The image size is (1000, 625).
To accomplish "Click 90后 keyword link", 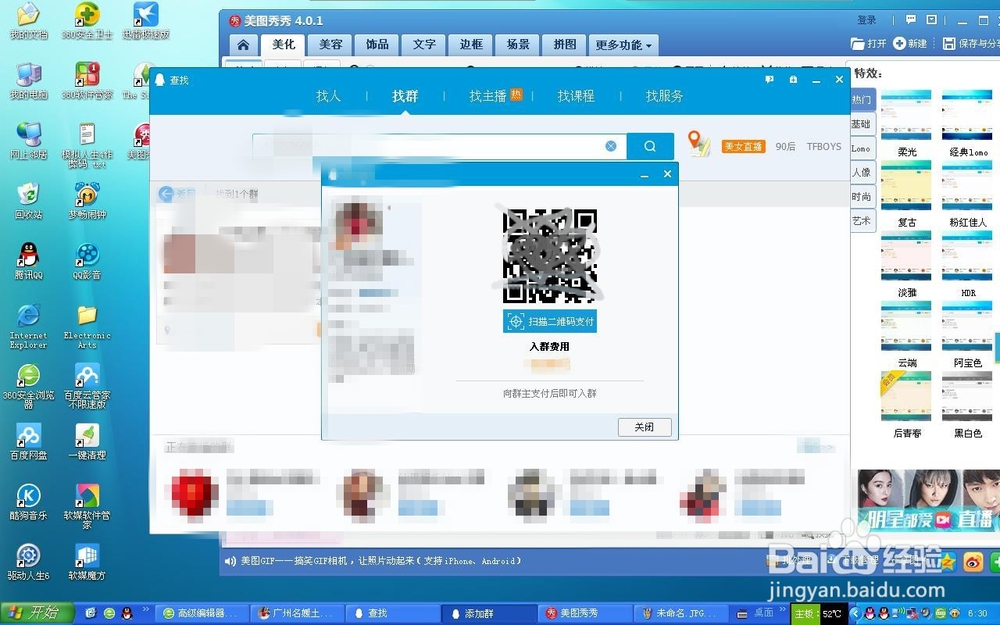I will click(785, 146).
